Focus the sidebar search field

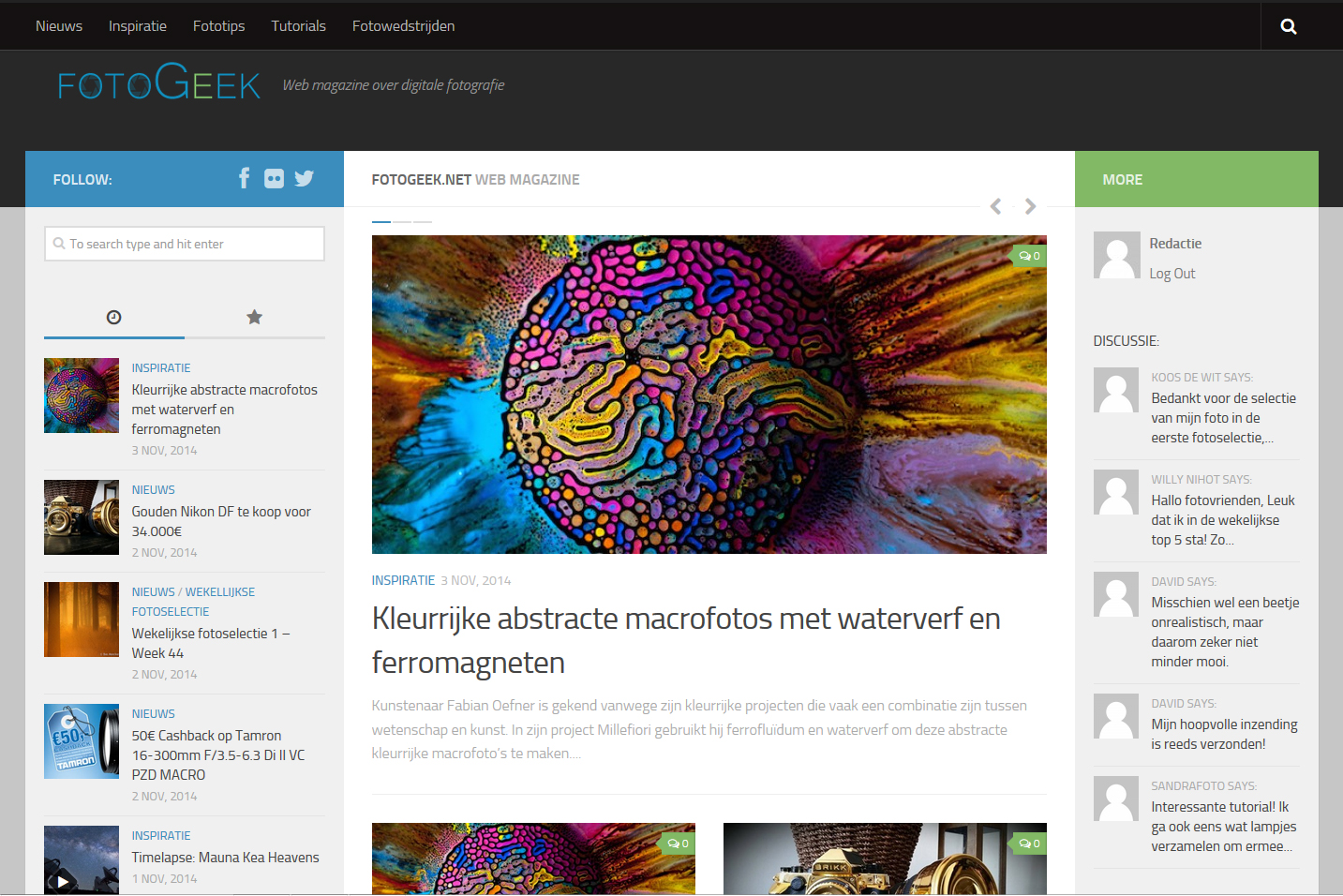[185, 244]
